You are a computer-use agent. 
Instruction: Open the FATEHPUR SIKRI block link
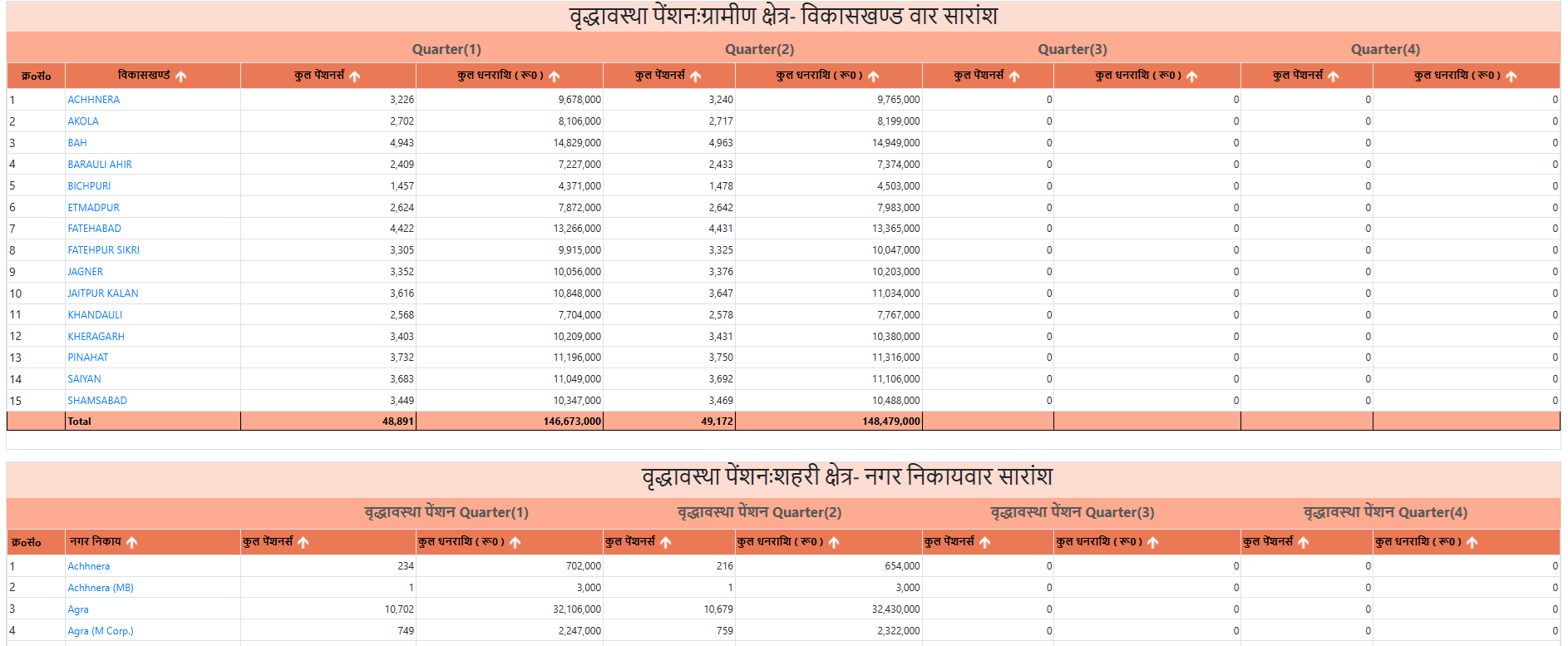point(104,250)
